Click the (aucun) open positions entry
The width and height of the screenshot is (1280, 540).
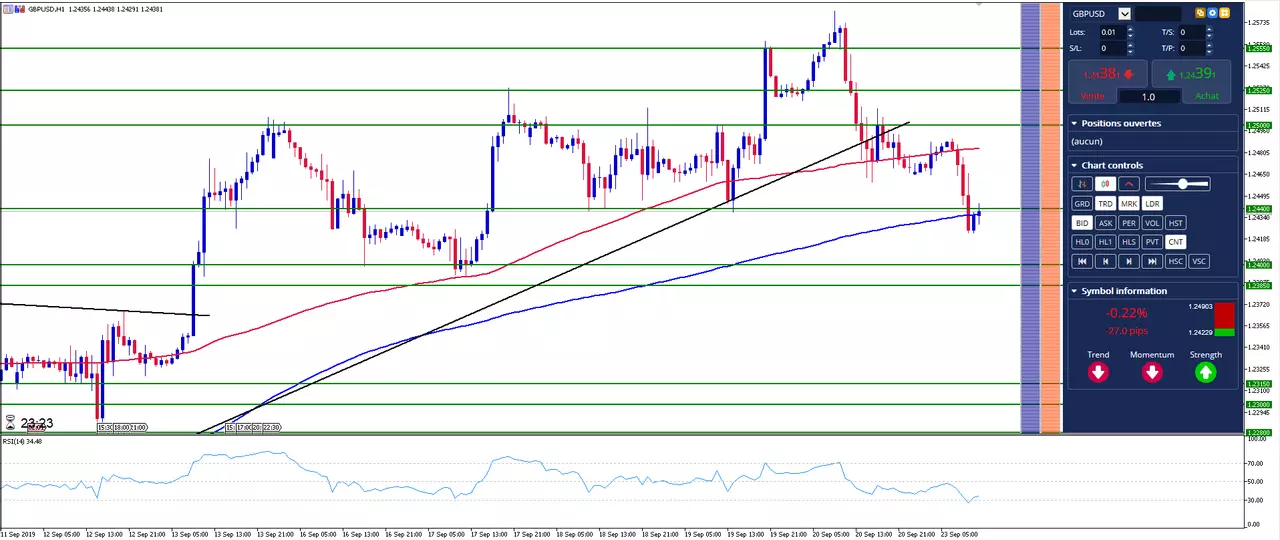1087,141
